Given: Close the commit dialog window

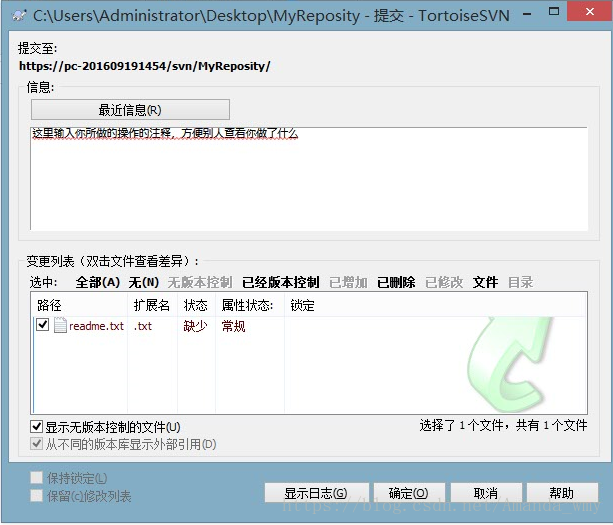Looking at the screenshot, I should [590, 12].
